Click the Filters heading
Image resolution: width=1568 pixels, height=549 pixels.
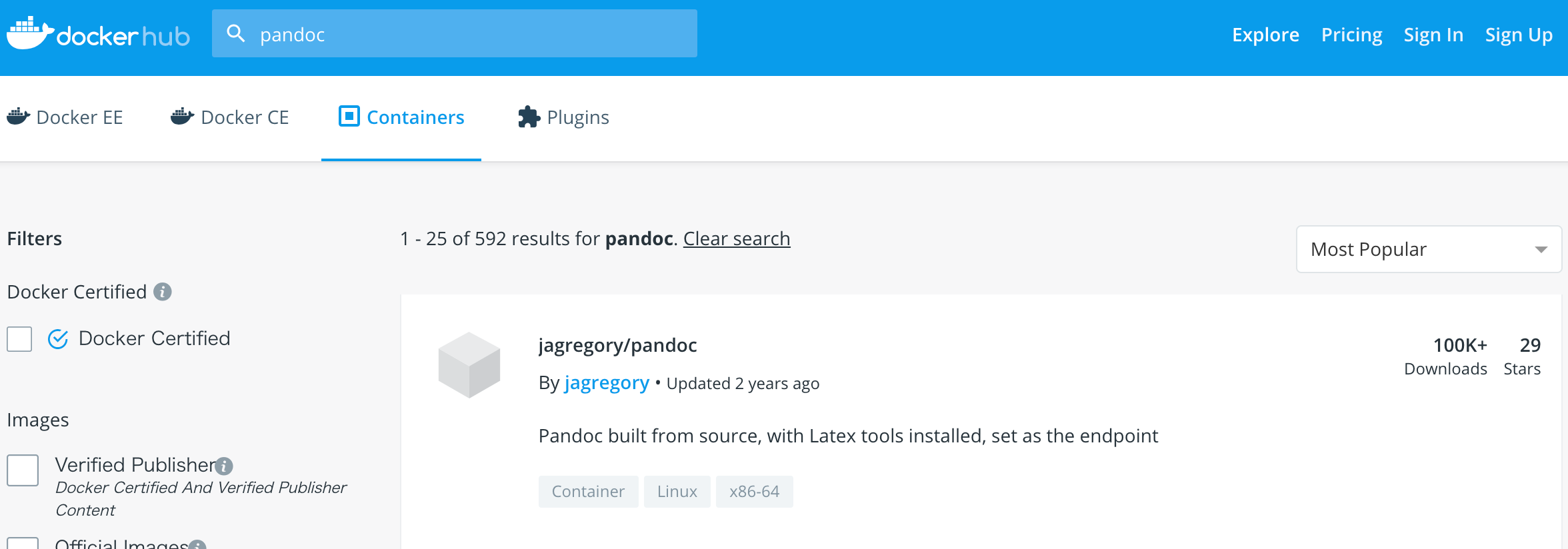(x=35, y=239)
